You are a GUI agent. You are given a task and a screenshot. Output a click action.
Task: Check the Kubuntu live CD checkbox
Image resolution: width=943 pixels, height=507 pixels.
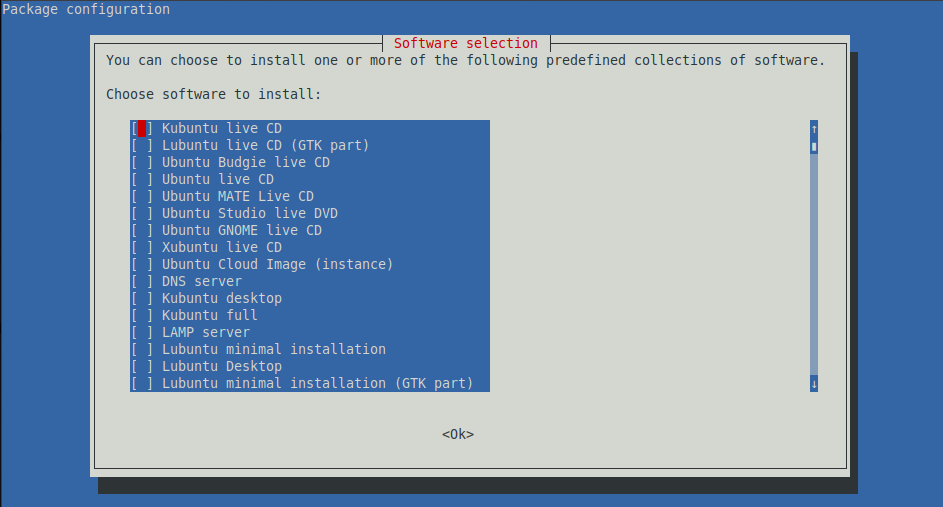[x=142, y=129]
